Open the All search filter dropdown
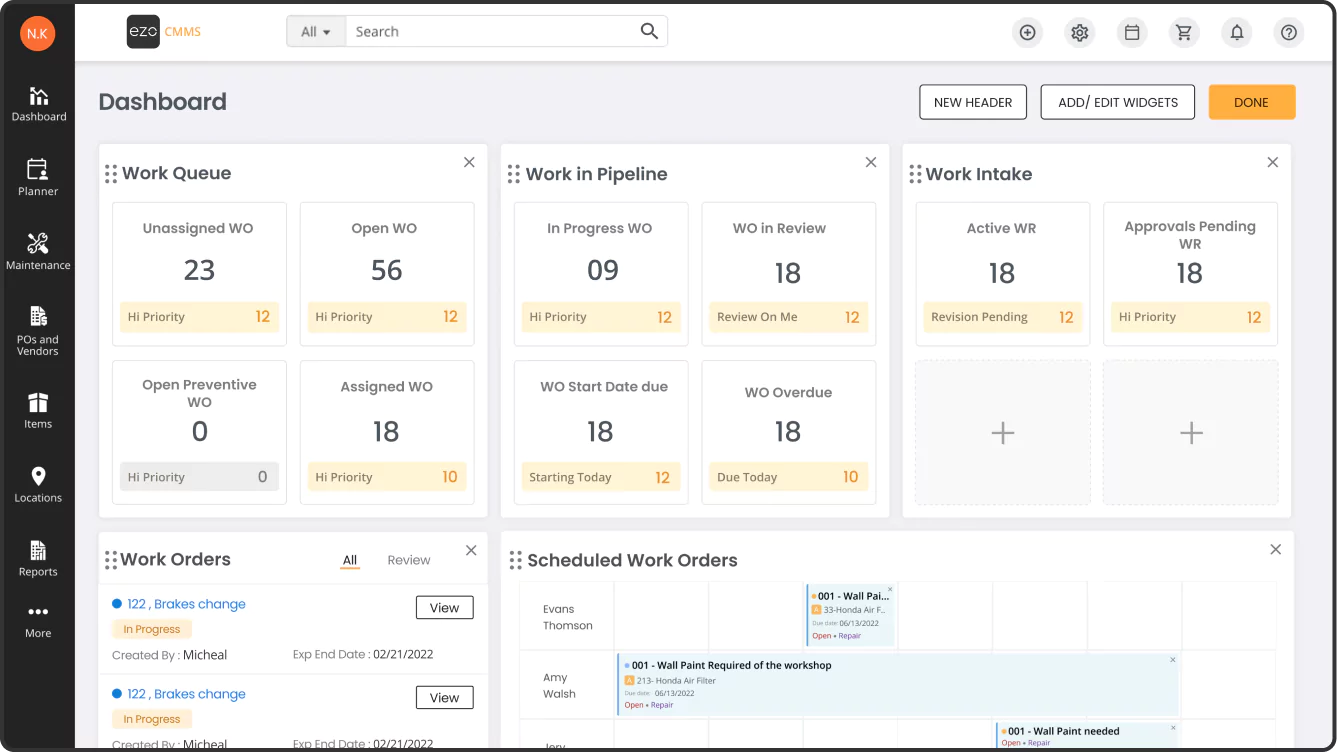This screenshot has height=752, width=1337. click(315, 31)
